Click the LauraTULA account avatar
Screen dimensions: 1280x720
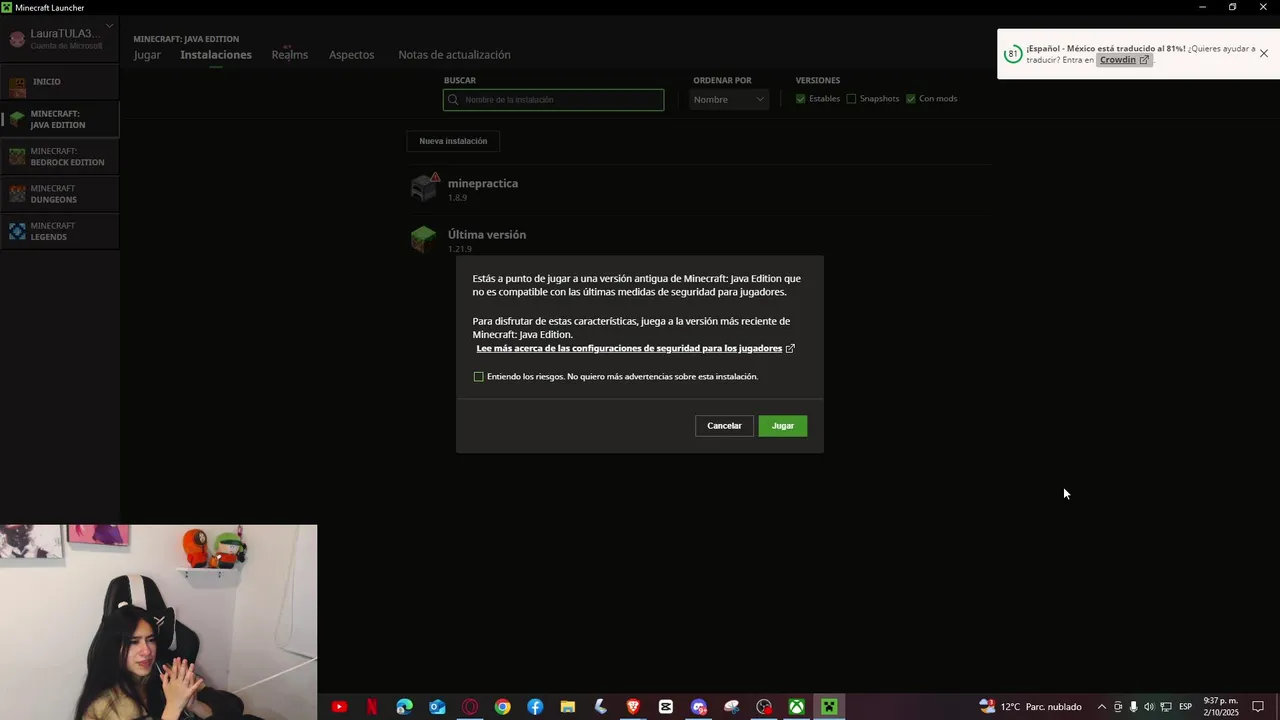point(17,39)
